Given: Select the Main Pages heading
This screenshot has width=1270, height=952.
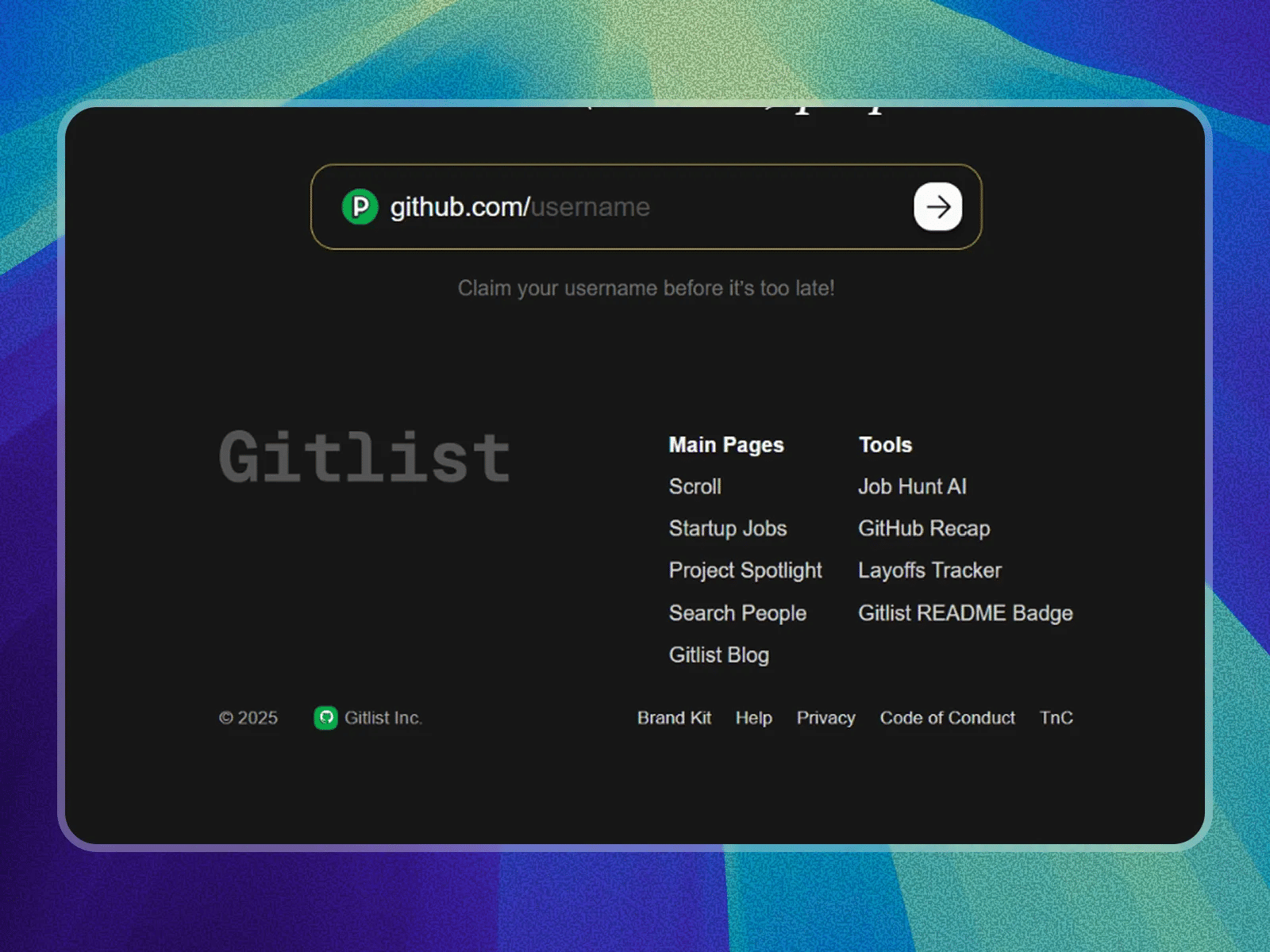Looking at the screenshot, I should [x=726, y=445].
